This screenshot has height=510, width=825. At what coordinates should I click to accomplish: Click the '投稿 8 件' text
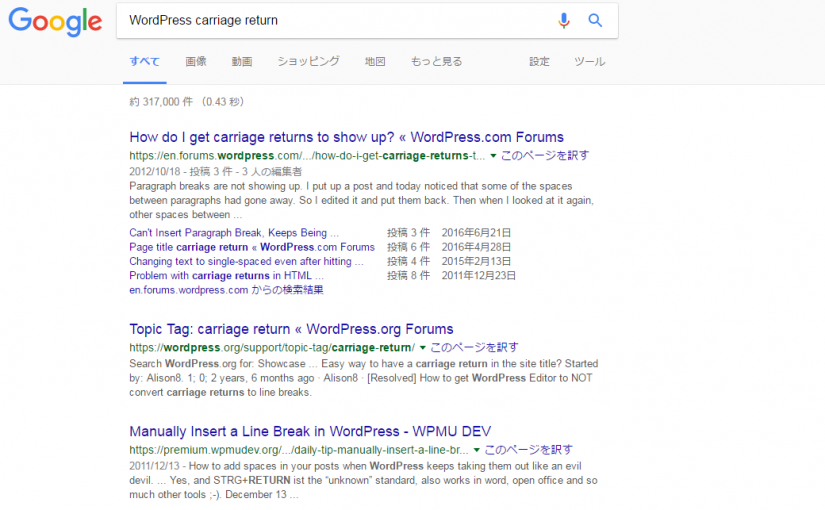408,275
